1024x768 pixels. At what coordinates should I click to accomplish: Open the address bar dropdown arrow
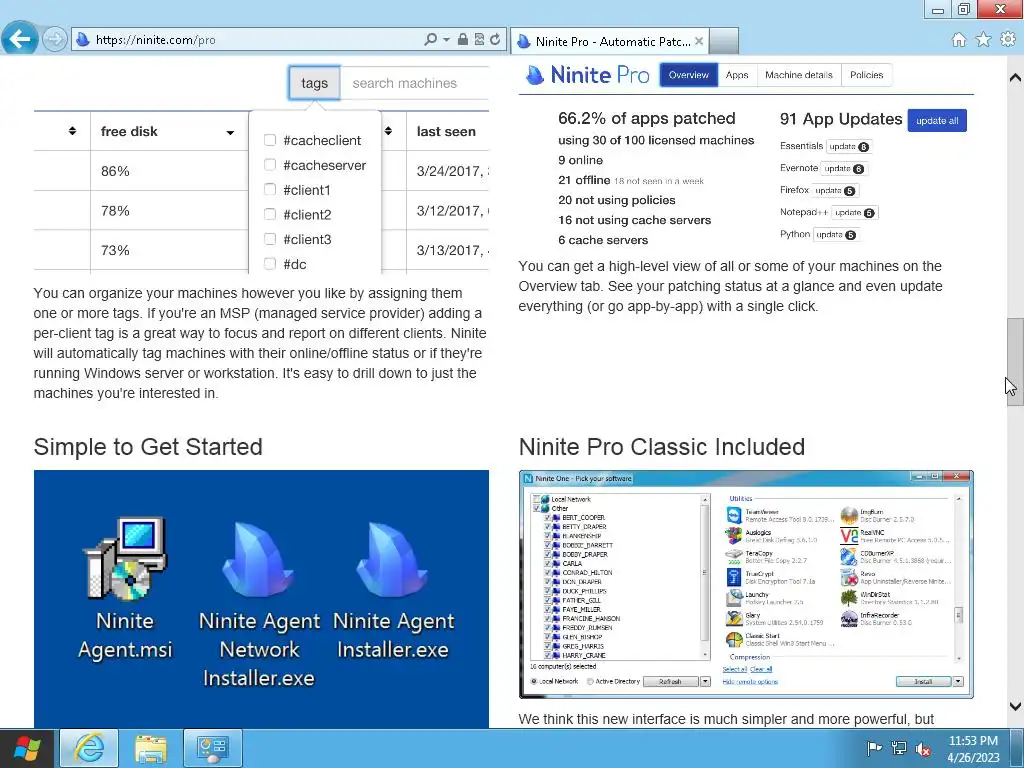(446, 40)
